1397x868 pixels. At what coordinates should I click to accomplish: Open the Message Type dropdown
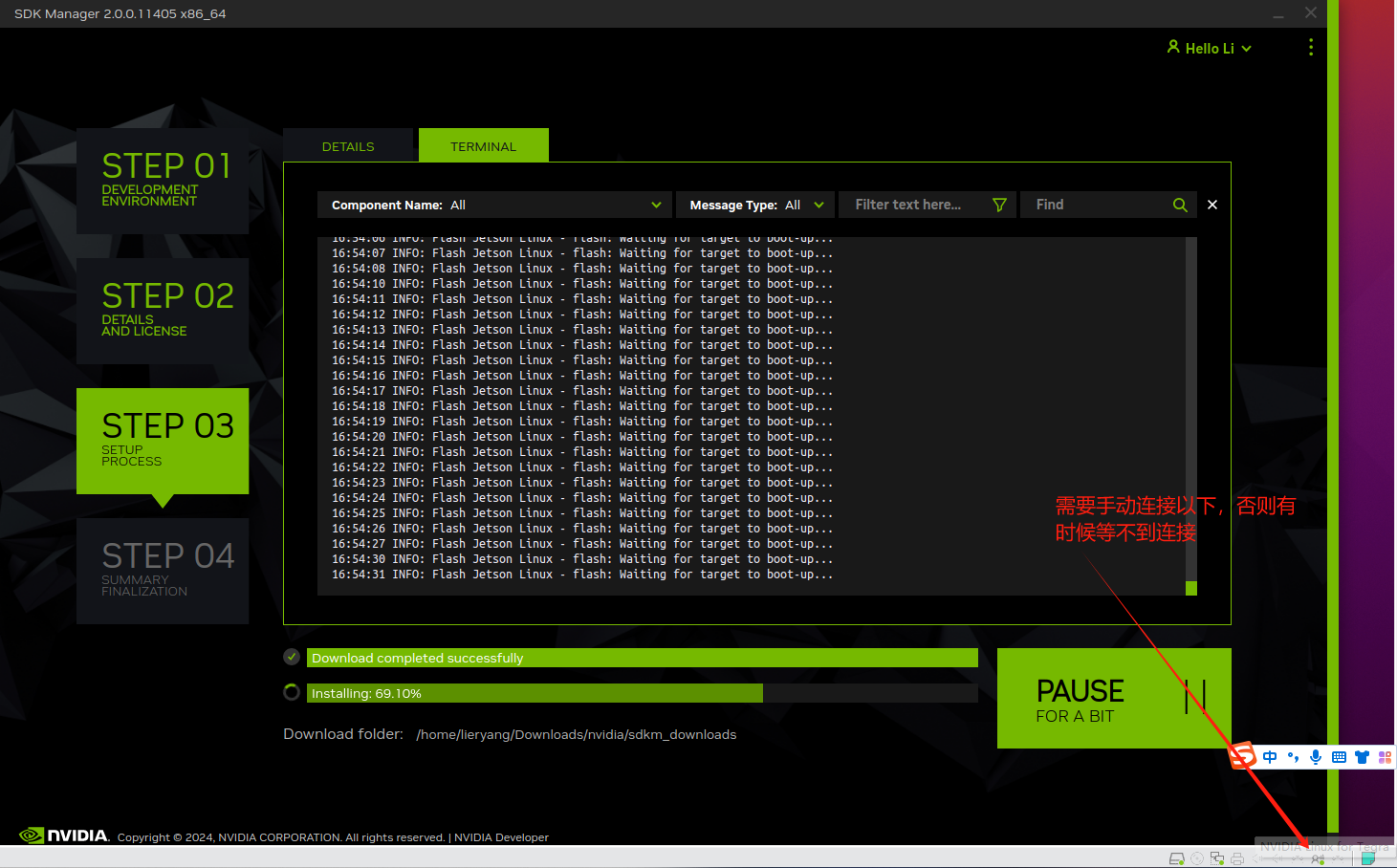755,205
